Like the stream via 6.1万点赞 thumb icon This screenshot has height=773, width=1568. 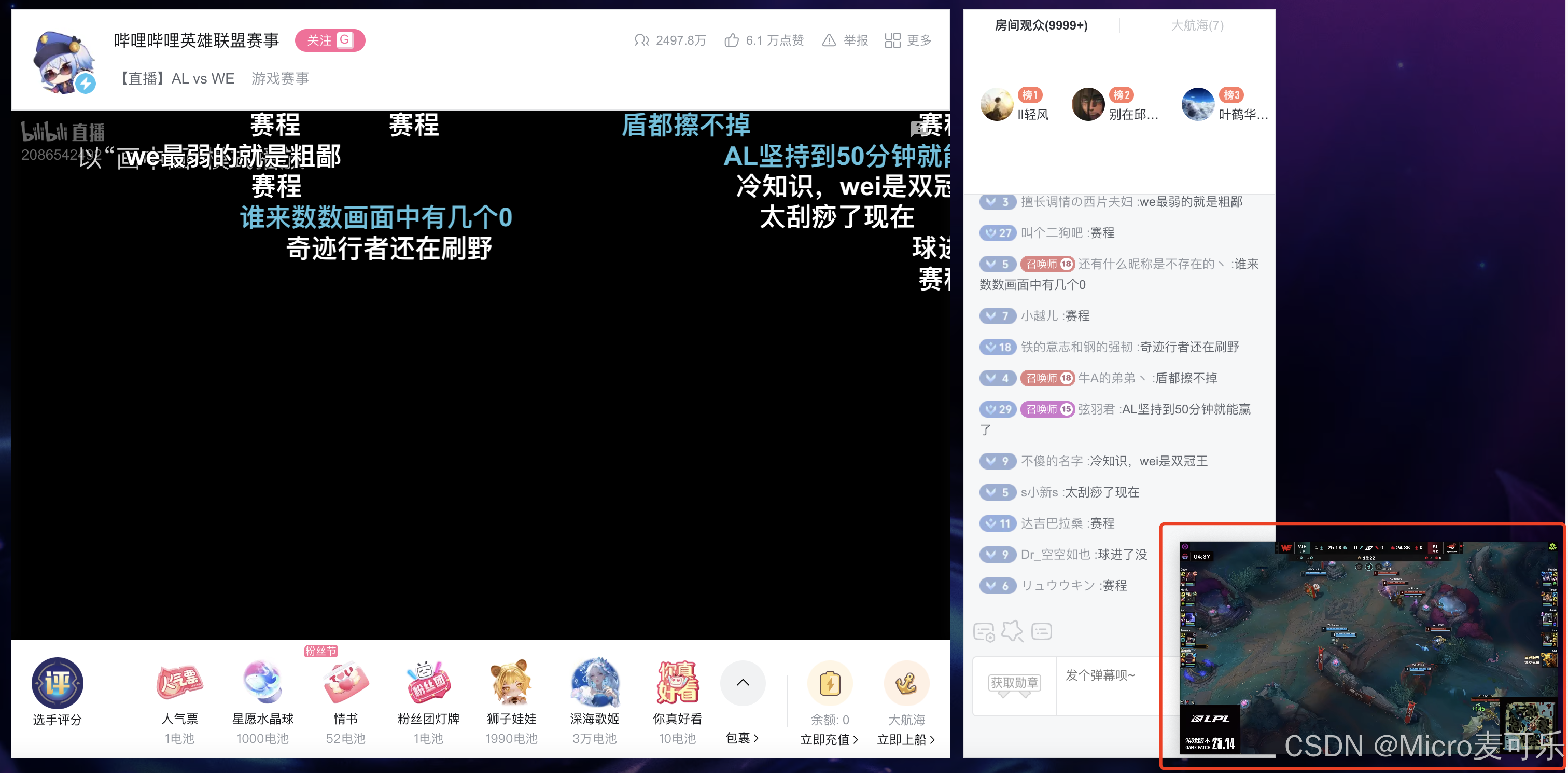tap(732, 40)
